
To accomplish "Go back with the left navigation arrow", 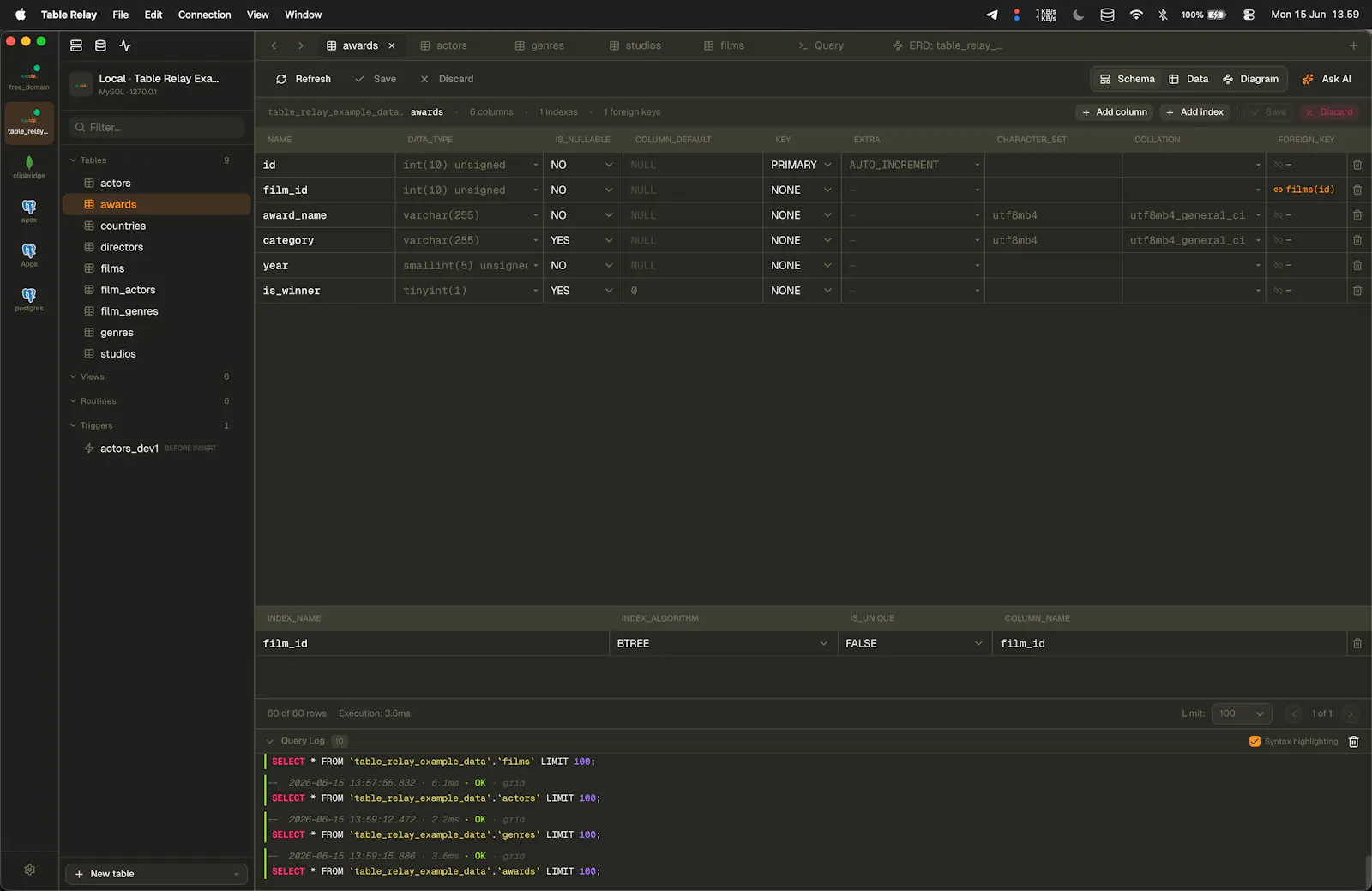I will click(274, 45).
